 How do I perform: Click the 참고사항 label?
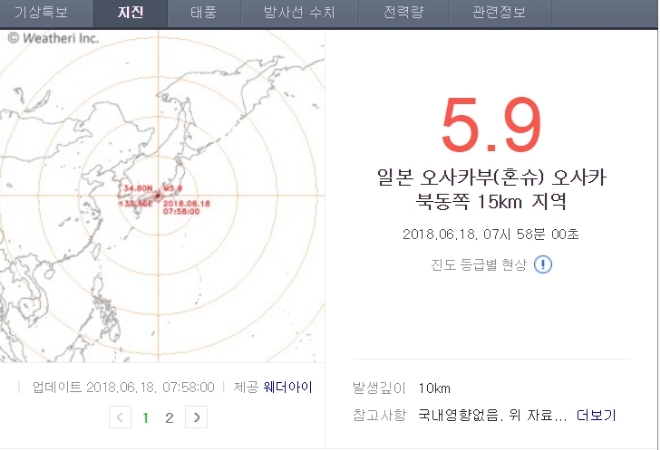tap(379, 415)
